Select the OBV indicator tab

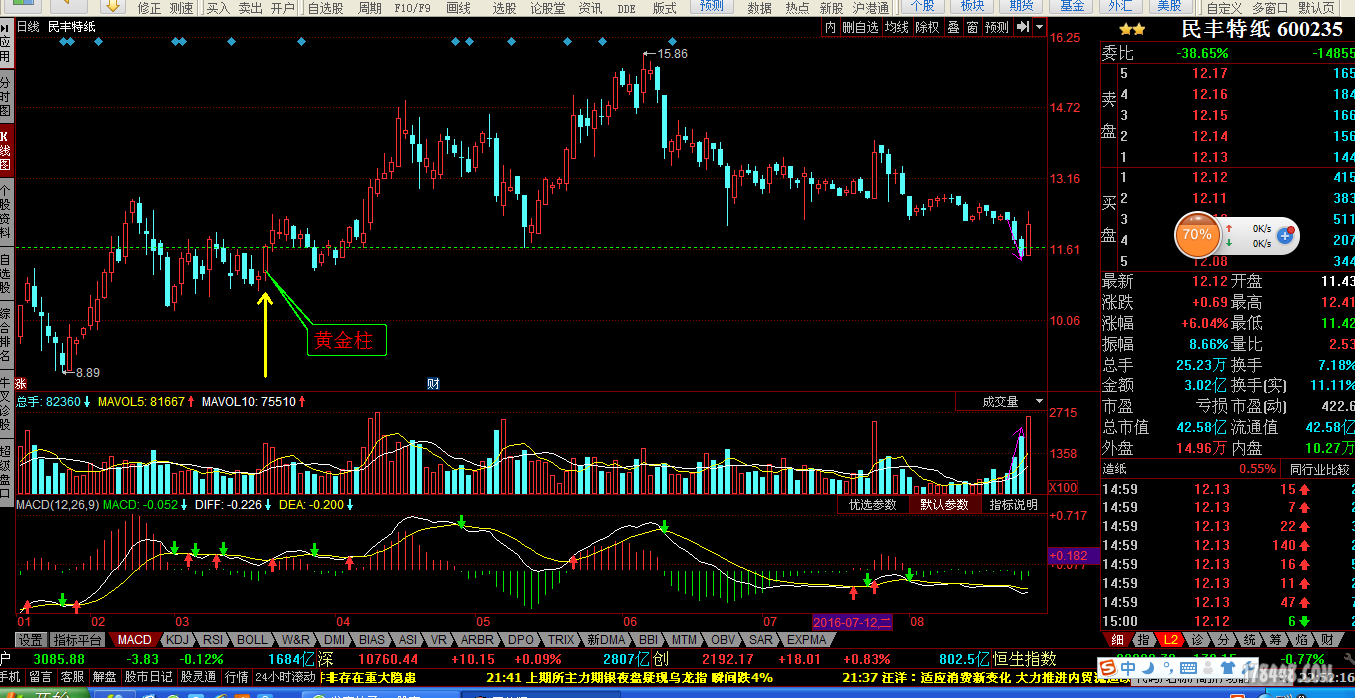(x=723, y=639)
